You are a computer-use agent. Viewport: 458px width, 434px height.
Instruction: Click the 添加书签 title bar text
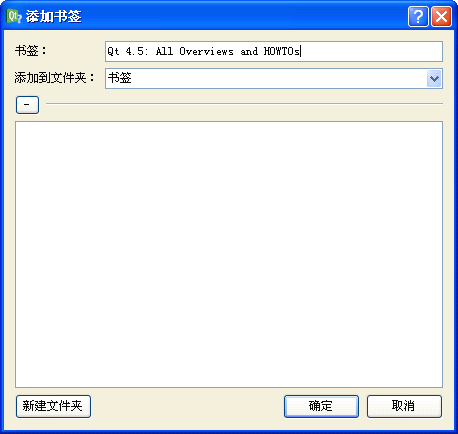(x=53, y=16)
